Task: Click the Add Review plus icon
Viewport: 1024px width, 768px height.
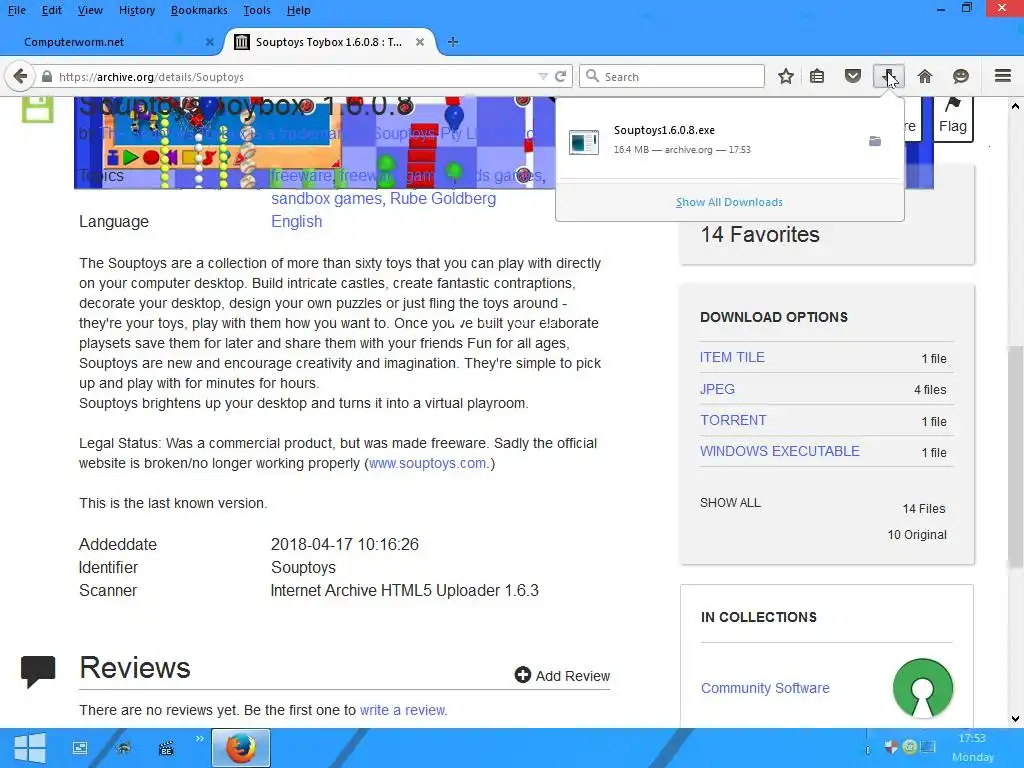Action: [x=522, y=675]
